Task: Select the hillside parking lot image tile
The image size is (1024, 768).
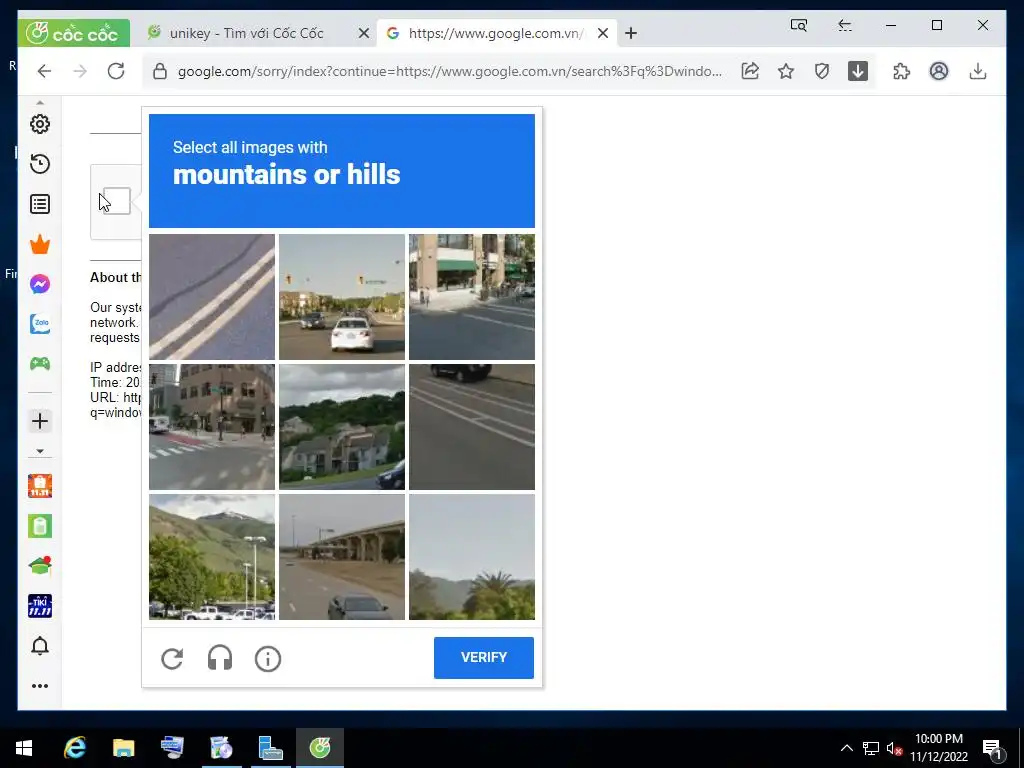Action: pos(212,556)
